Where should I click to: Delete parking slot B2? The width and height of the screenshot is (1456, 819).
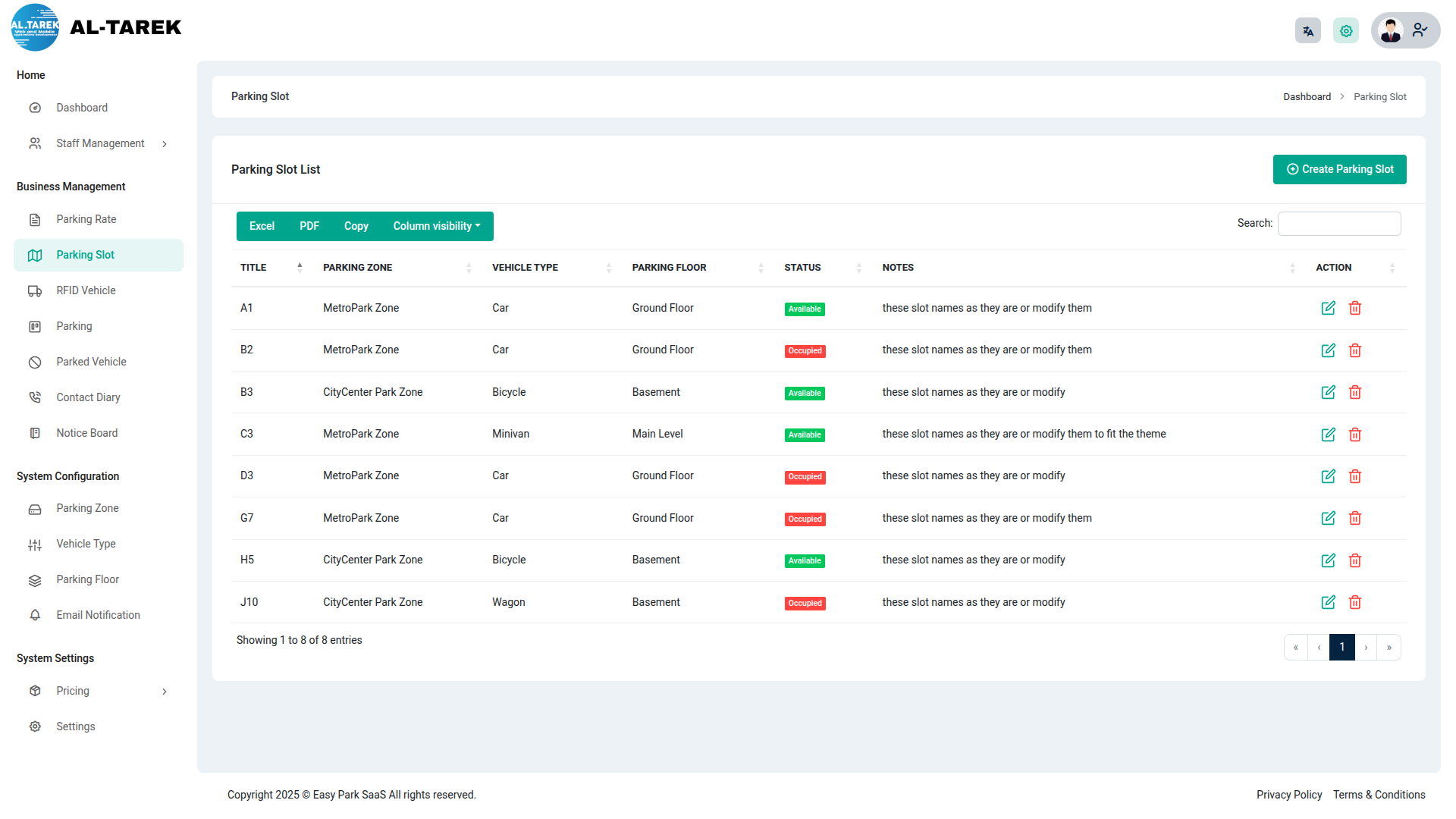coord(1355,350)
